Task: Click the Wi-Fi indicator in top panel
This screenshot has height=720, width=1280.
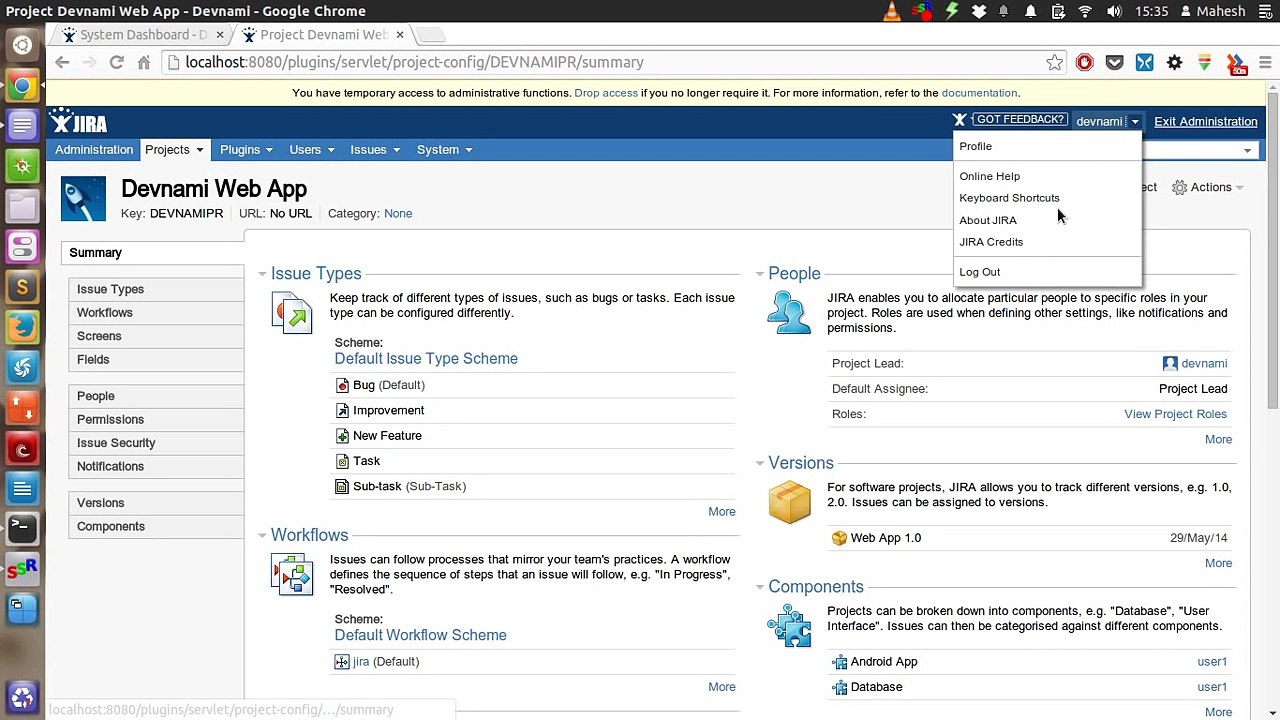Action: click(x=1085, y=11)
